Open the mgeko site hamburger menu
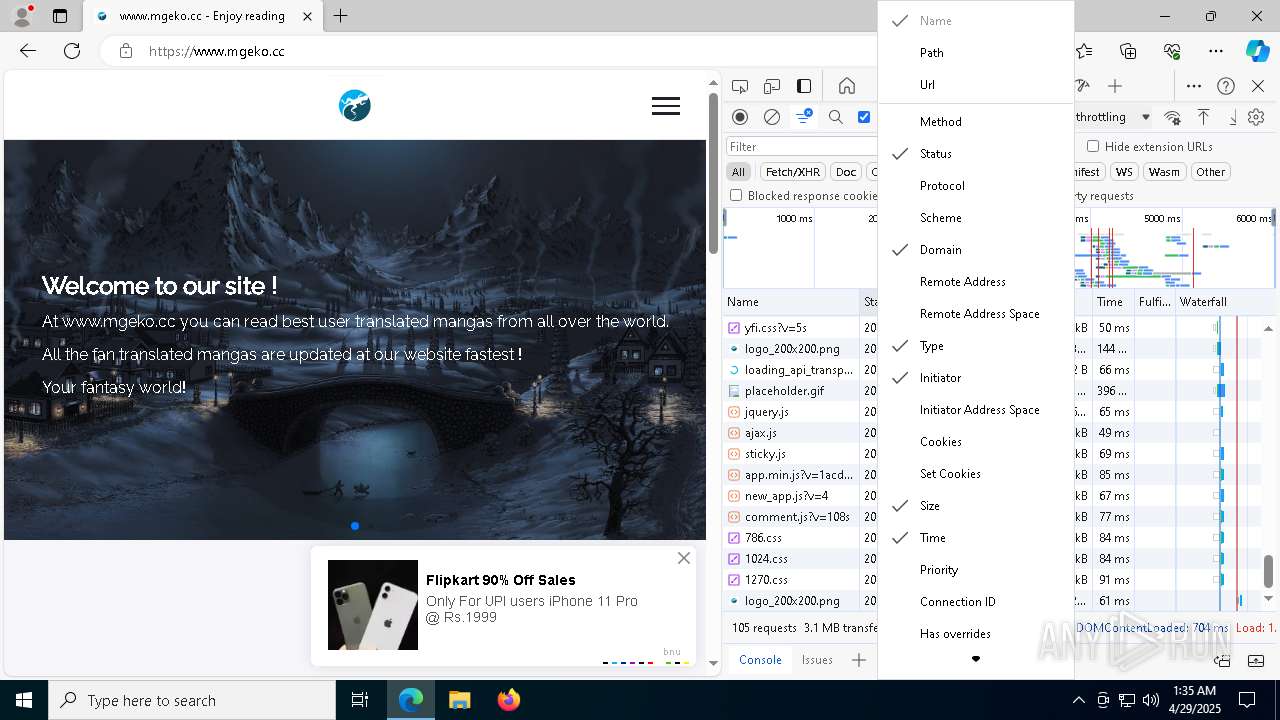The width and height of the screenshot is (1280, 720). coord(666,106)
